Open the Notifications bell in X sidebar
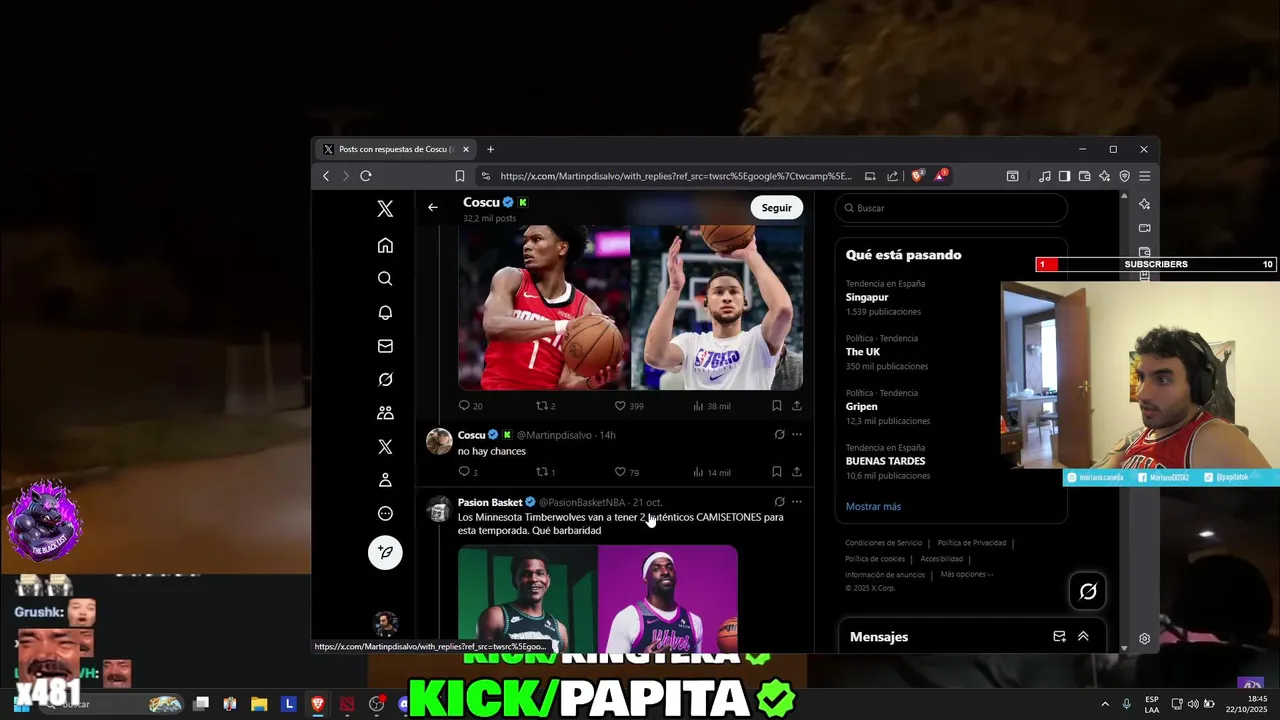Screen dimensions: 1280x720 385,312
